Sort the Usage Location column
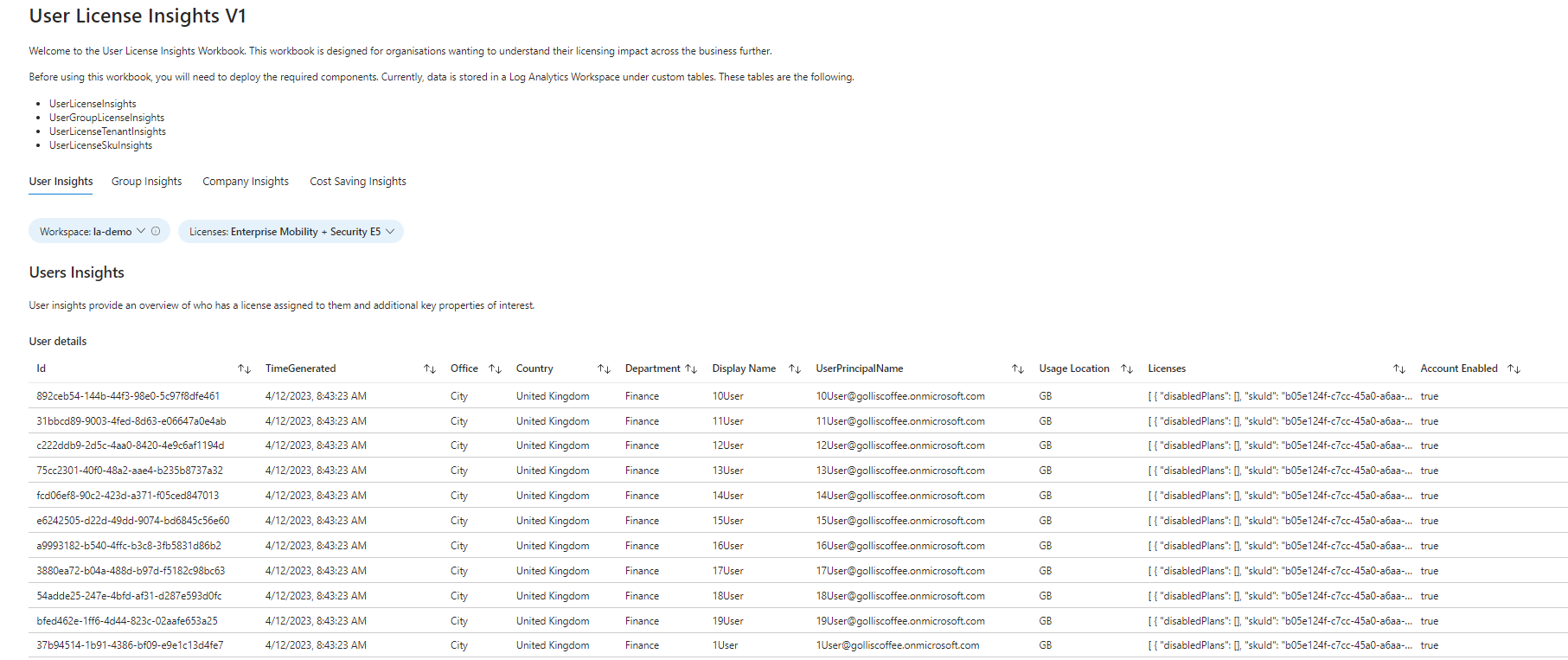Image resolution: width=1568 pixels, height=660 pixels. click(x=1126, y=369)
